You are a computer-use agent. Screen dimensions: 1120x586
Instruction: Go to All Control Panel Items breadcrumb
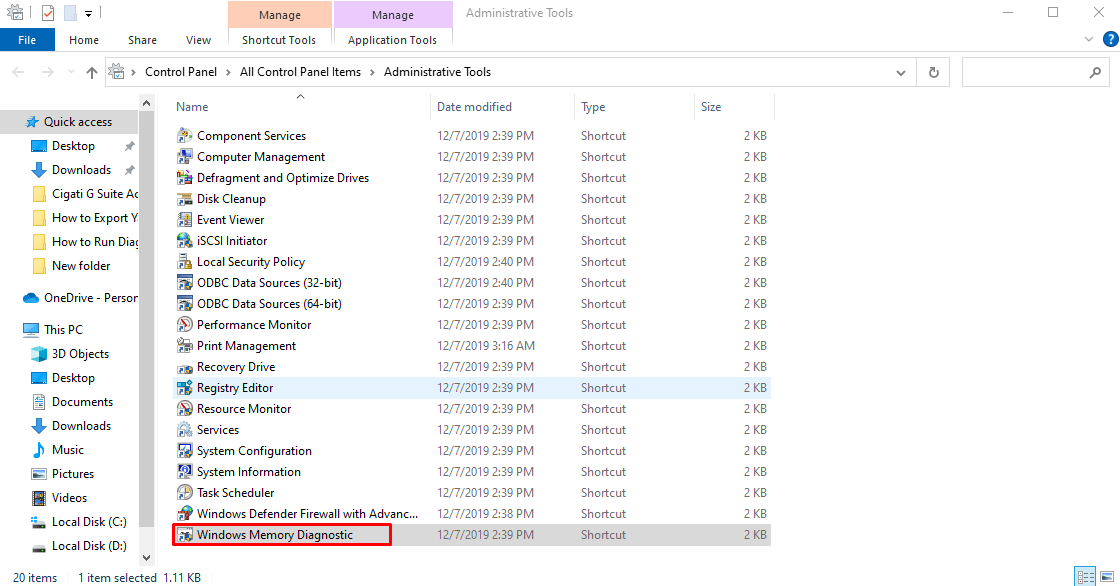pos(301,72)
